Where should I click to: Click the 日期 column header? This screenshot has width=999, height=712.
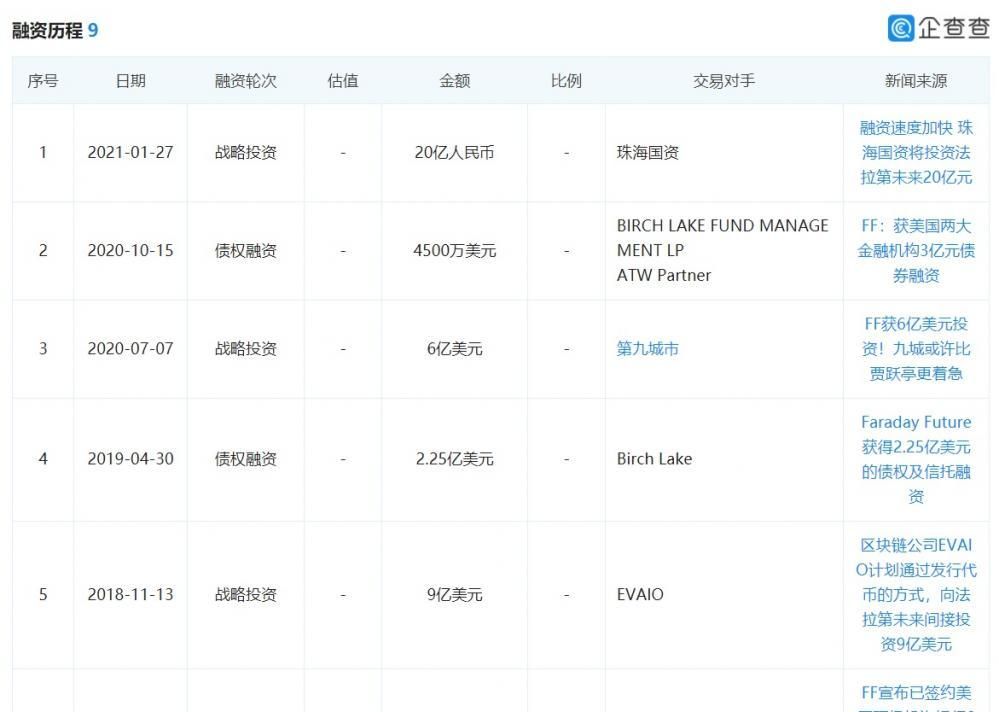[x=131, y=81]
